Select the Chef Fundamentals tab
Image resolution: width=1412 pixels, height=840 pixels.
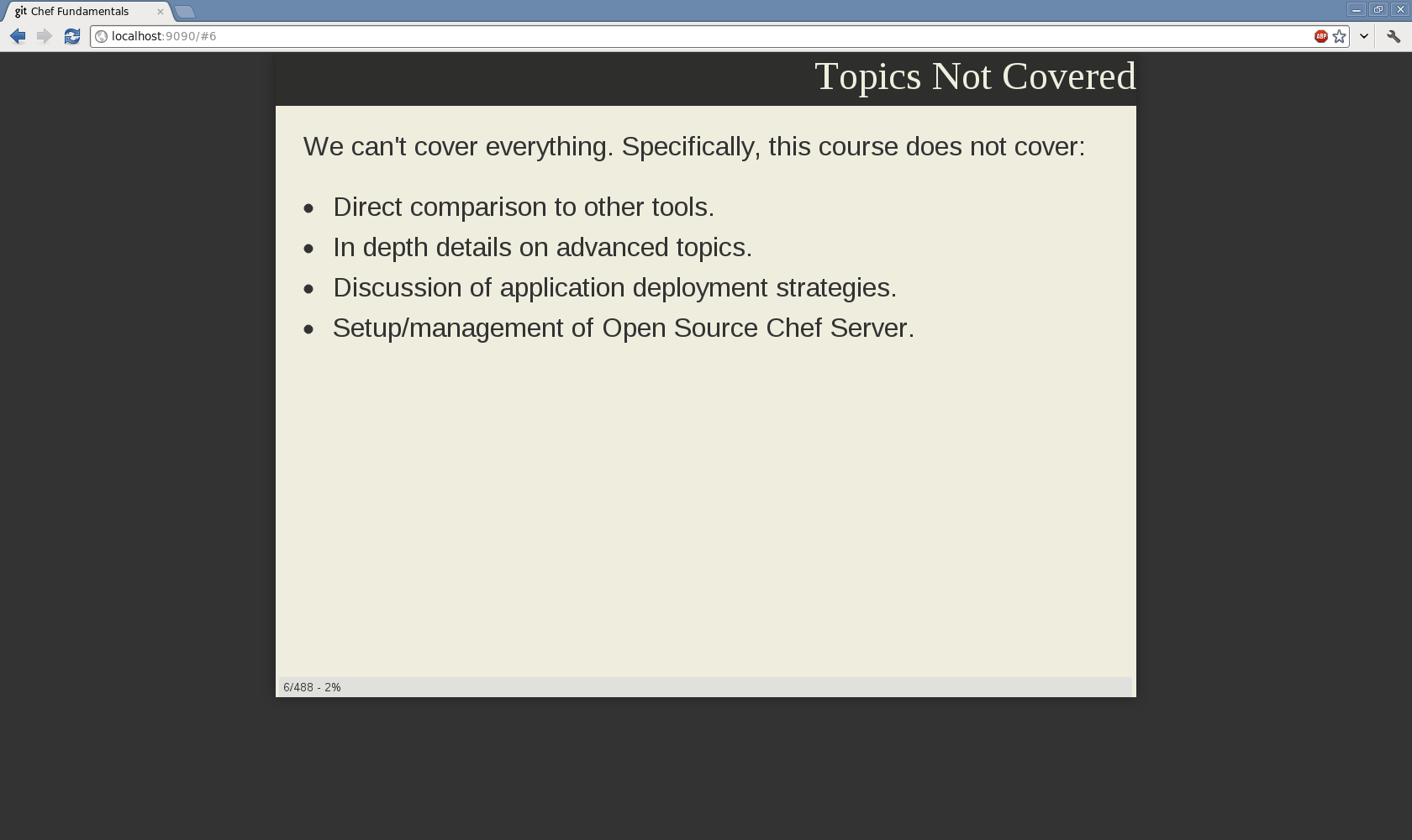[87, 12]
